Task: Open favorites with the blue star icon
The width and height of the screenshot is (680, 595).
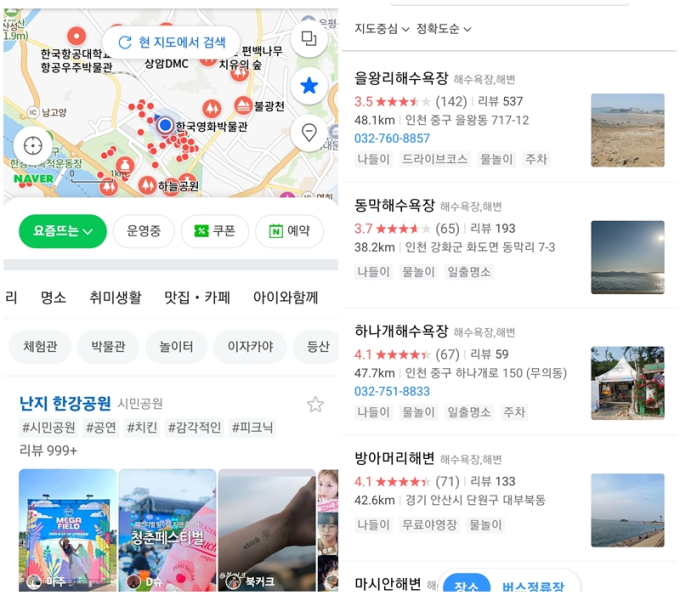Action: 309,85
